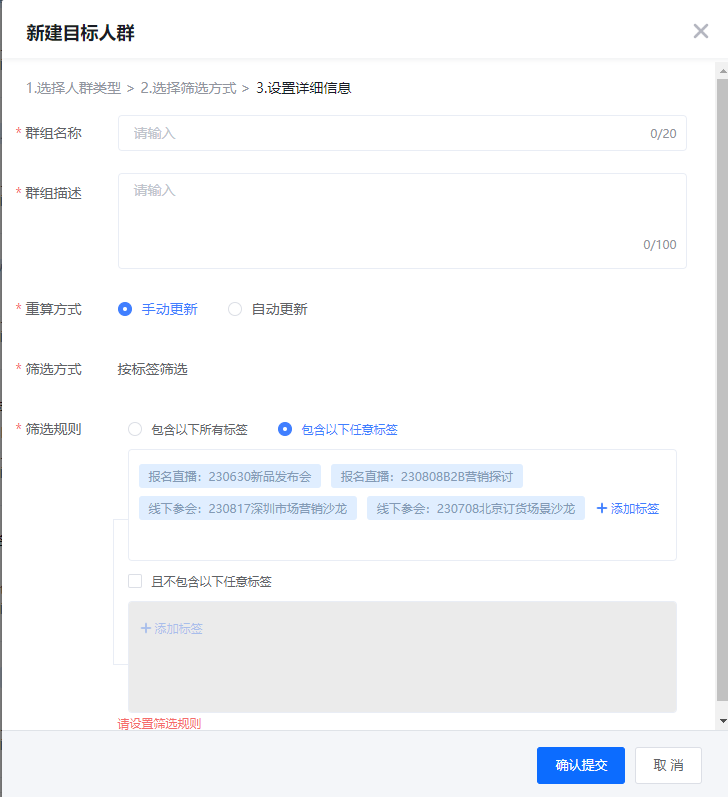Choose 包含以下任意标签 rule option
The height and width of the screenshot is (797, 728).
(x=285, y=429)
